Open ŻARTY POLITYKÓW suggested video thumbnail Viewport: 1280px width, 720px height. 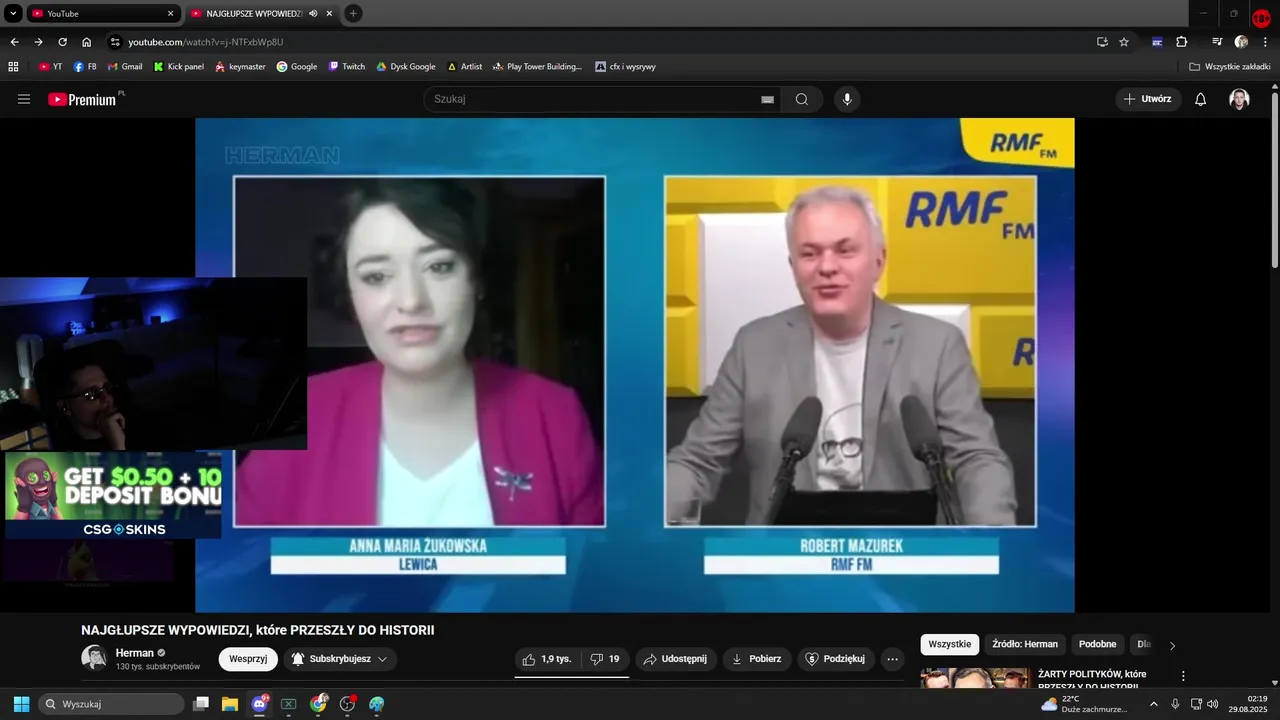(975, 679)
